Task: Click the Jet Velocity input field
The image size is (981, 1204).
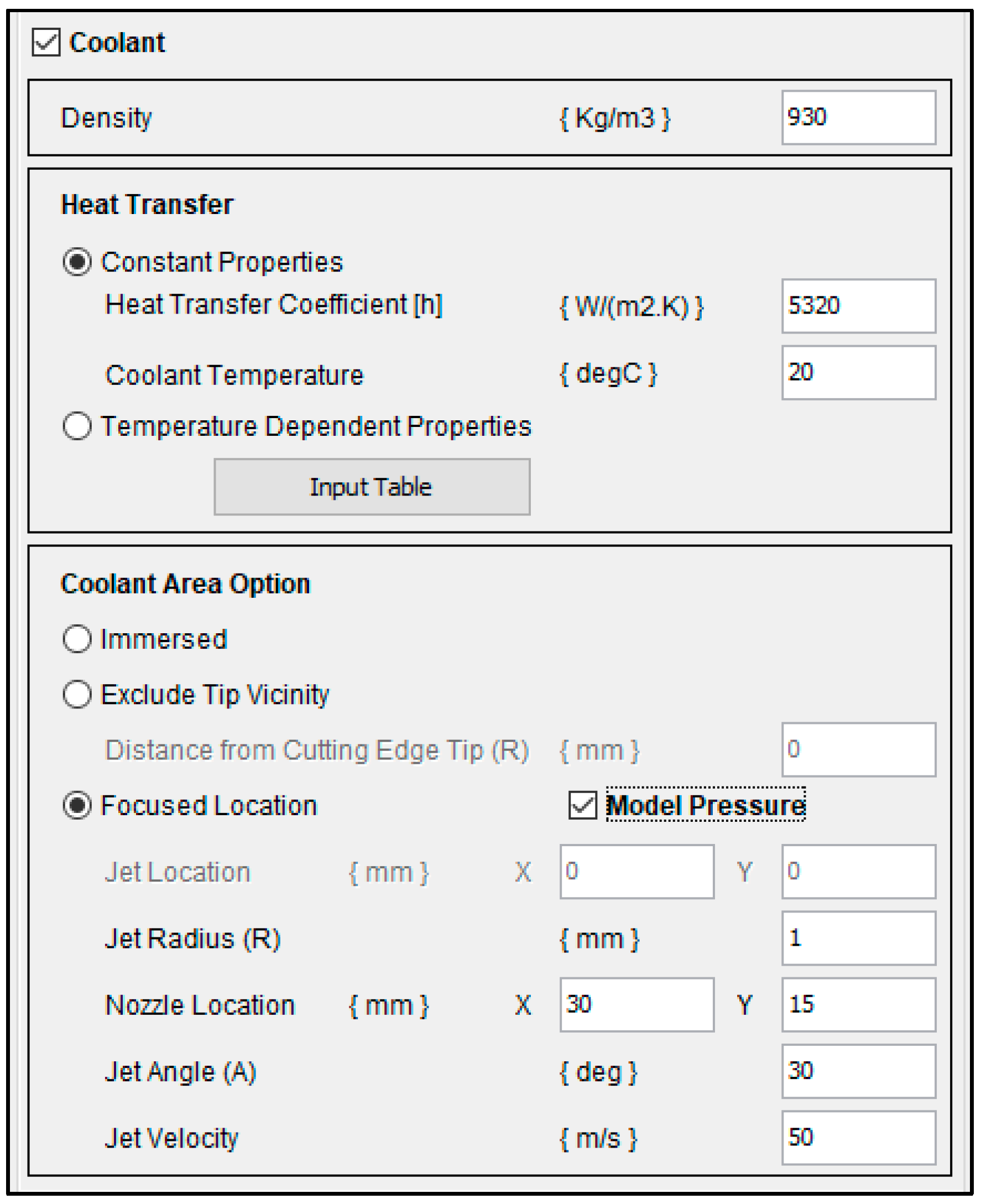Action: [858, 1138]
